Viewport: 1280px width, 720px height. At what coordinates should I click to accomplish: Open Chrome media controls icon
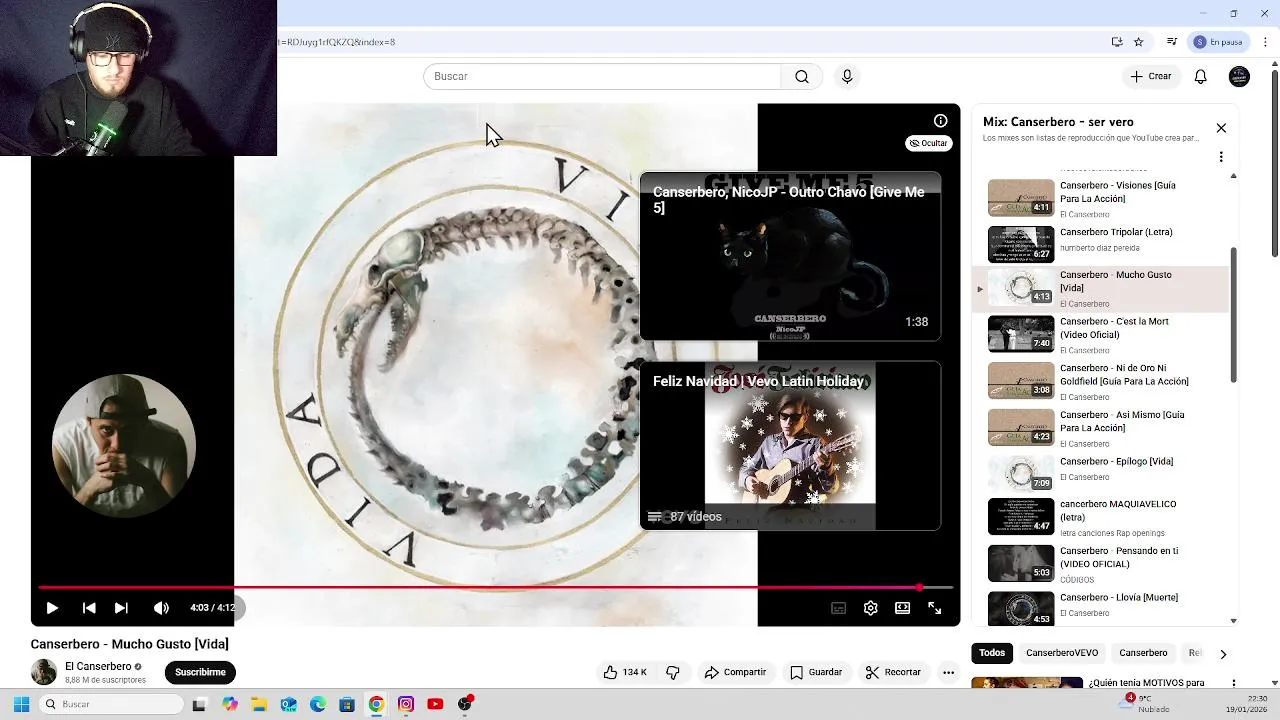click(x=1171, y=42)
